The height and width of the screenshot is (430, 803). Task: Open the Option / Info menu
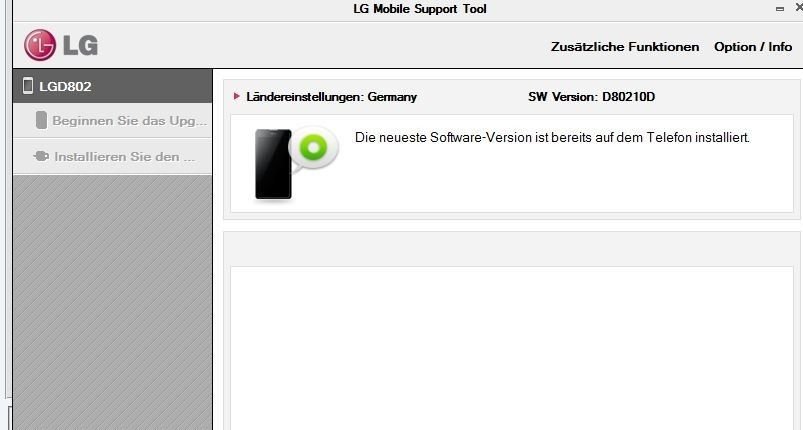click(x=753, y=47)
